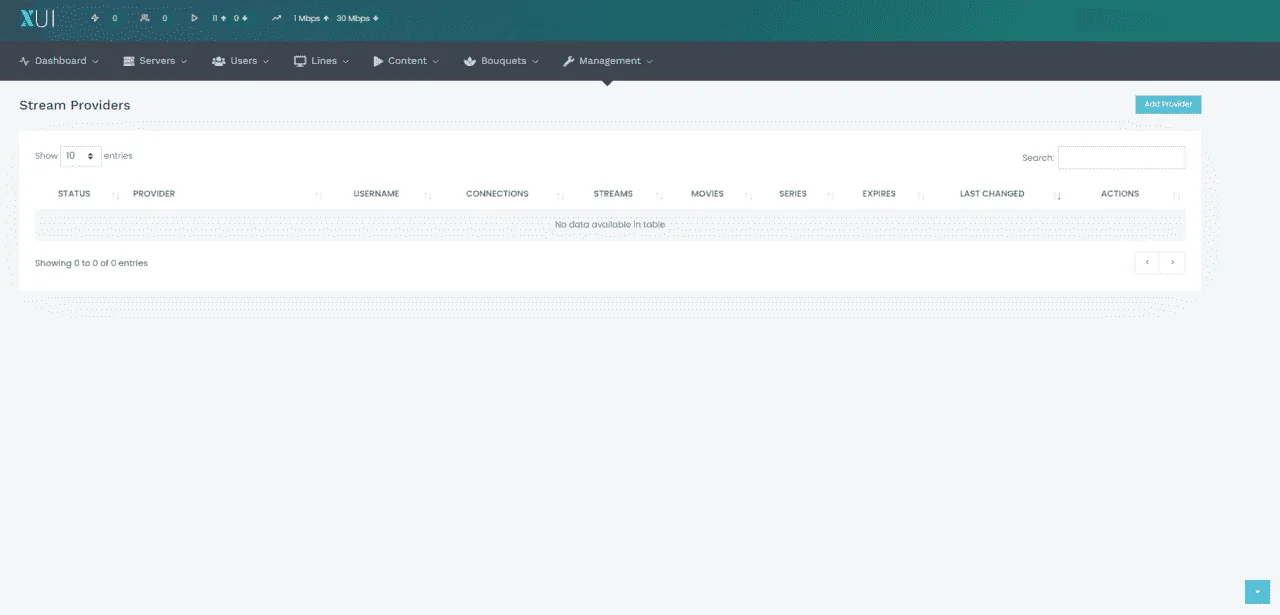Click the 'No data available in table' row
This screenshot has width=1280, height=615.
tap(610, 225)
